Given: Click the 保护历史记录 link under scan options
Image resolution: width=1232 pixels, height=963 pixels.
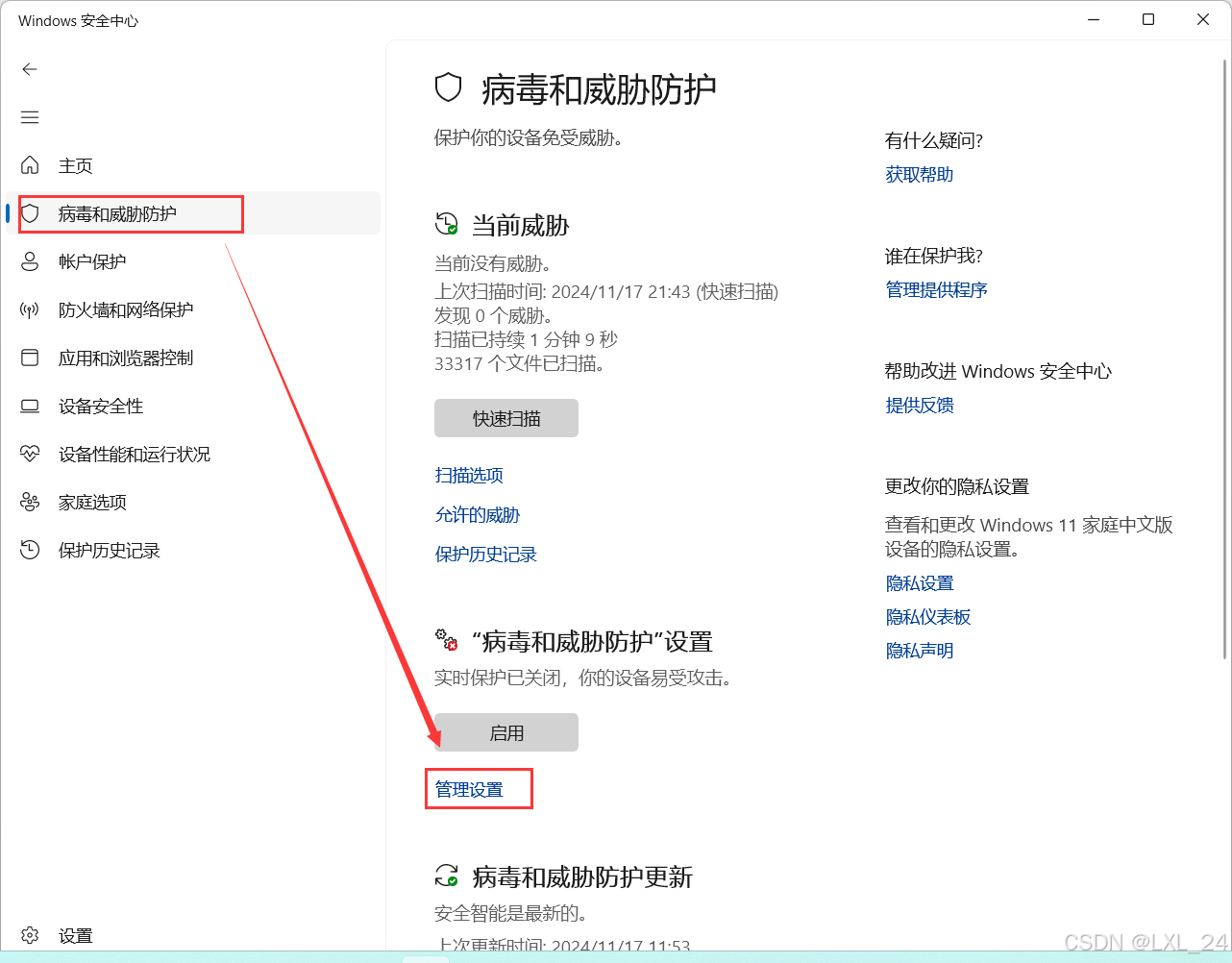Looking at the screenshot, I should click(486, 555).
